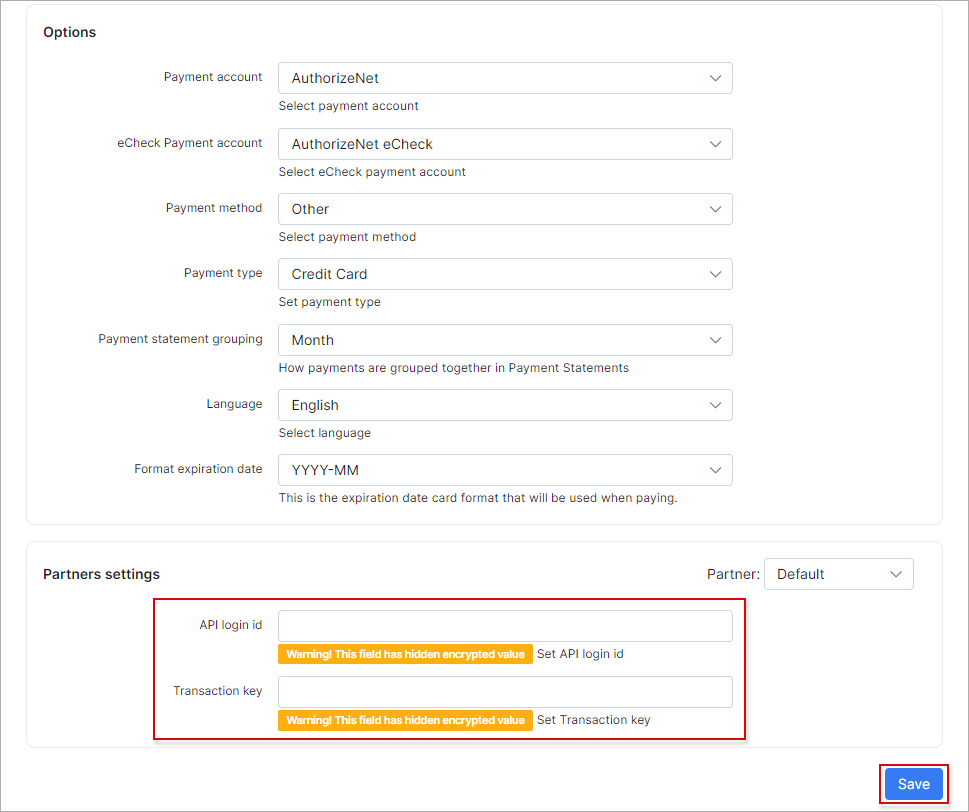The image size is (969, 812).
Task: Click the Format expiration date chevron
Action: click(x=715, y=470)
